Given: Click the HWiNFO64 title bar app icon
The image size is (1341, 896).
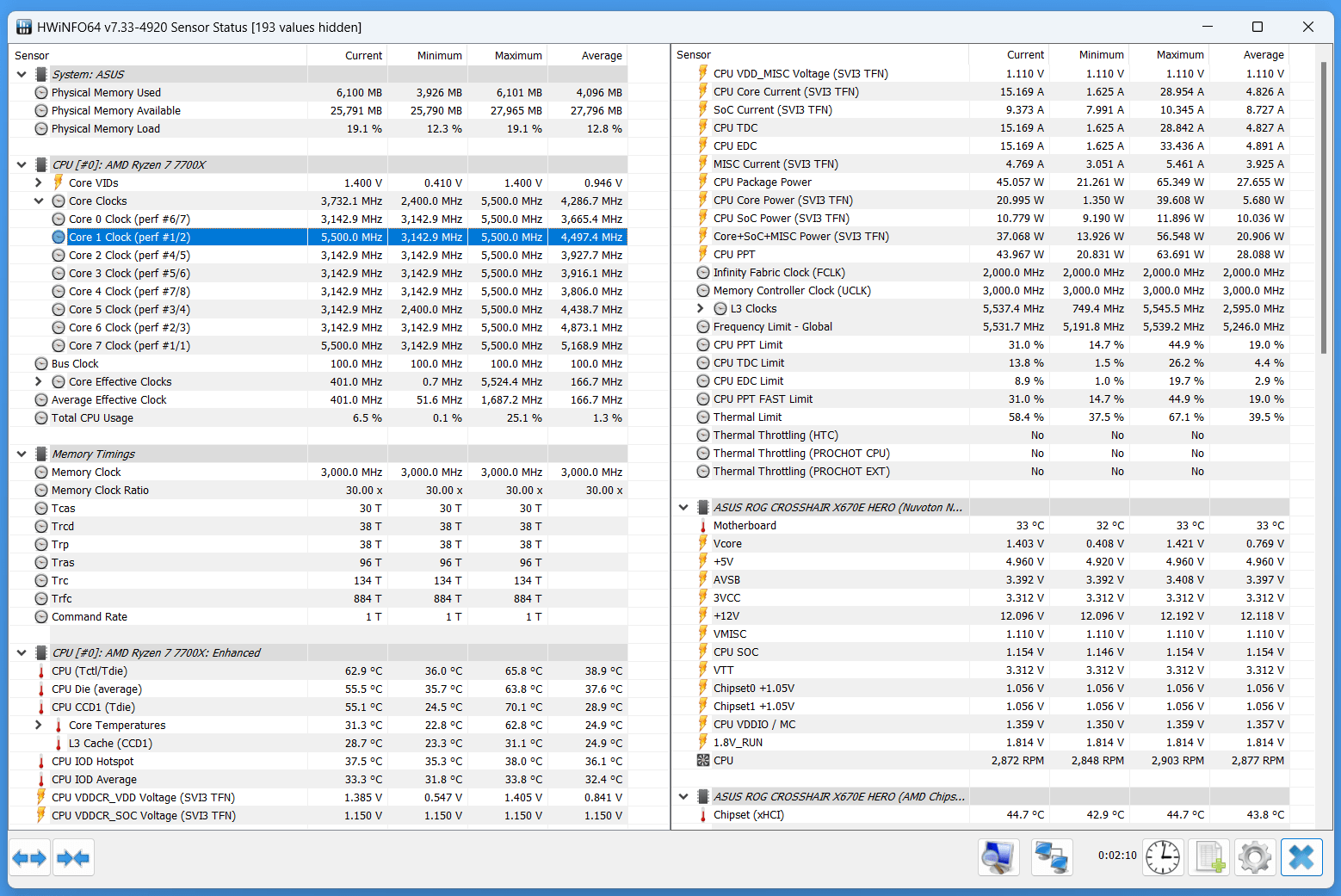Looking at the screenshot, I should click(24, 27).
